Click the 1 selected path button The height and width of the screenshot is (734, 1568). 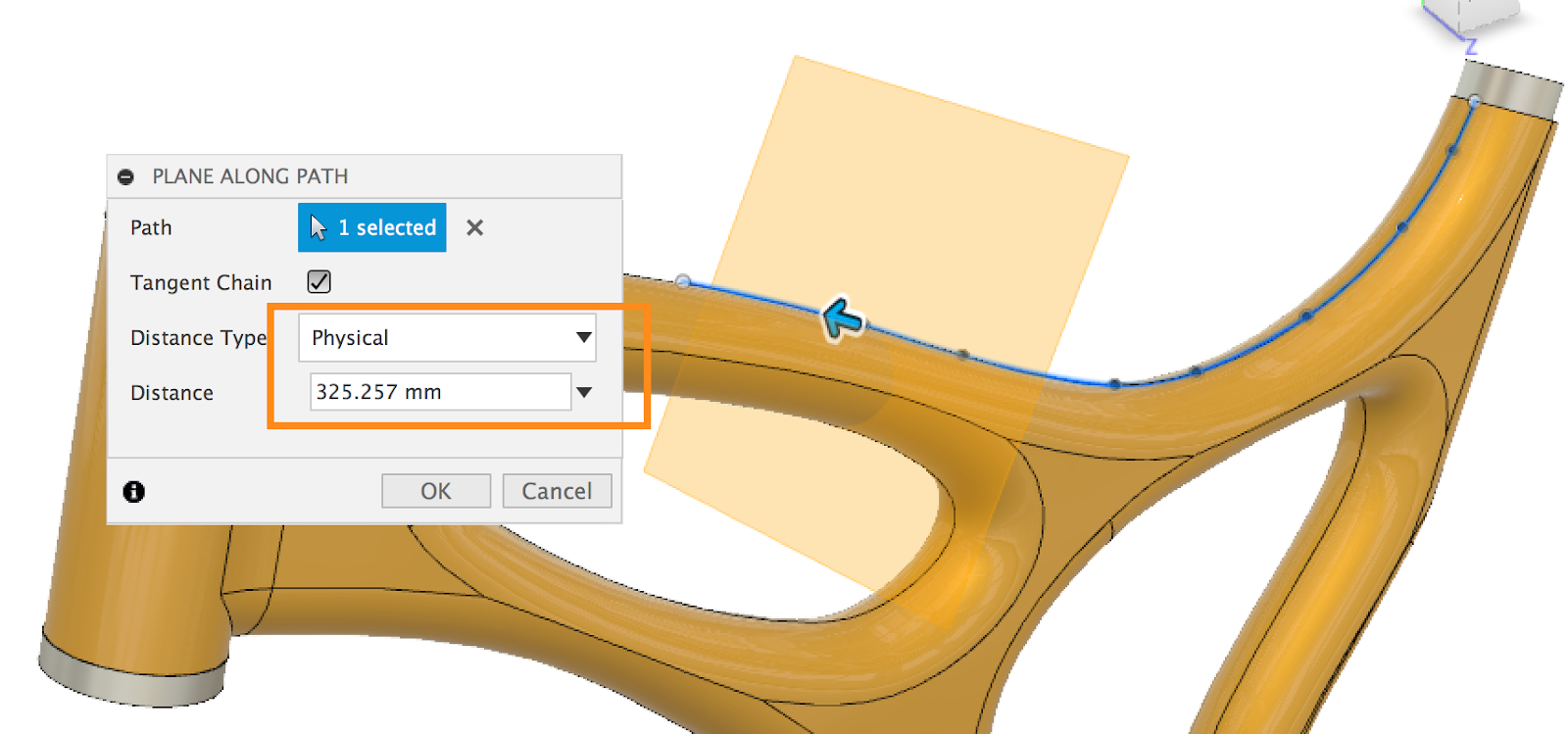click(x=372, y=227)
